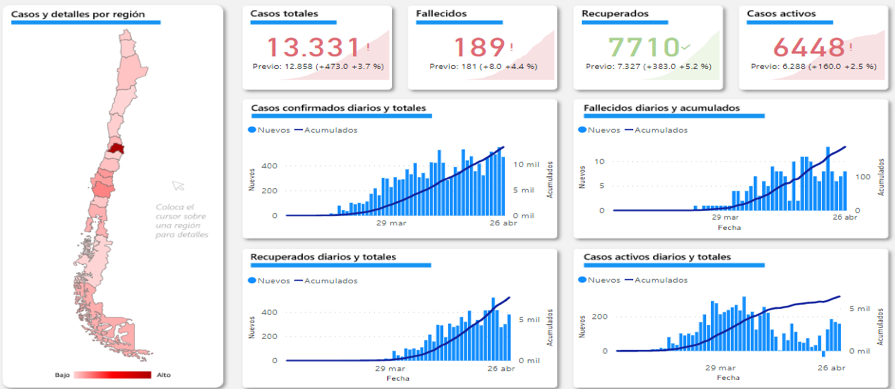Toggle Acumulados legend in Recuperados chart

326,281
